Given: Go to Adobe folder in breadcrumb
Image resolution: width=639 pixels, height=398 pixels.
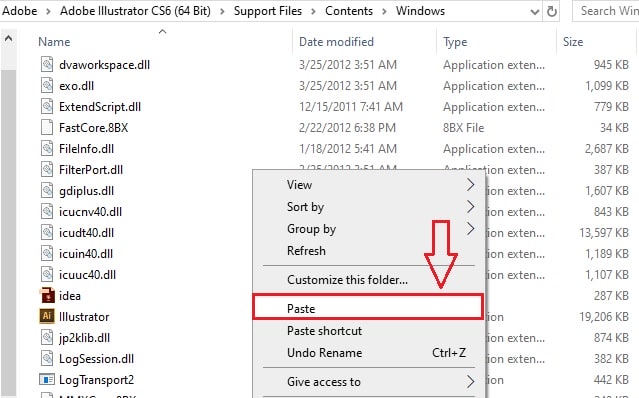Looking at the screenshot, I should click(x=19, y=11).
